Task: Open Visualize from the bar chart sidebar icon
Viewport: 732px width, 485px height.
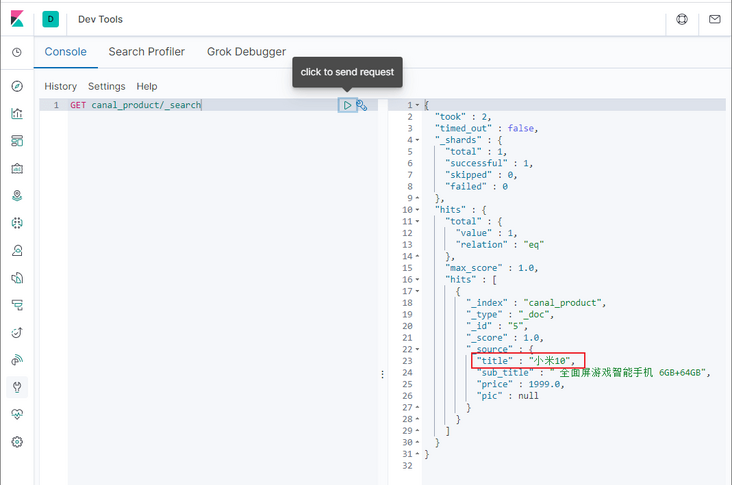Action: point(17,113)
